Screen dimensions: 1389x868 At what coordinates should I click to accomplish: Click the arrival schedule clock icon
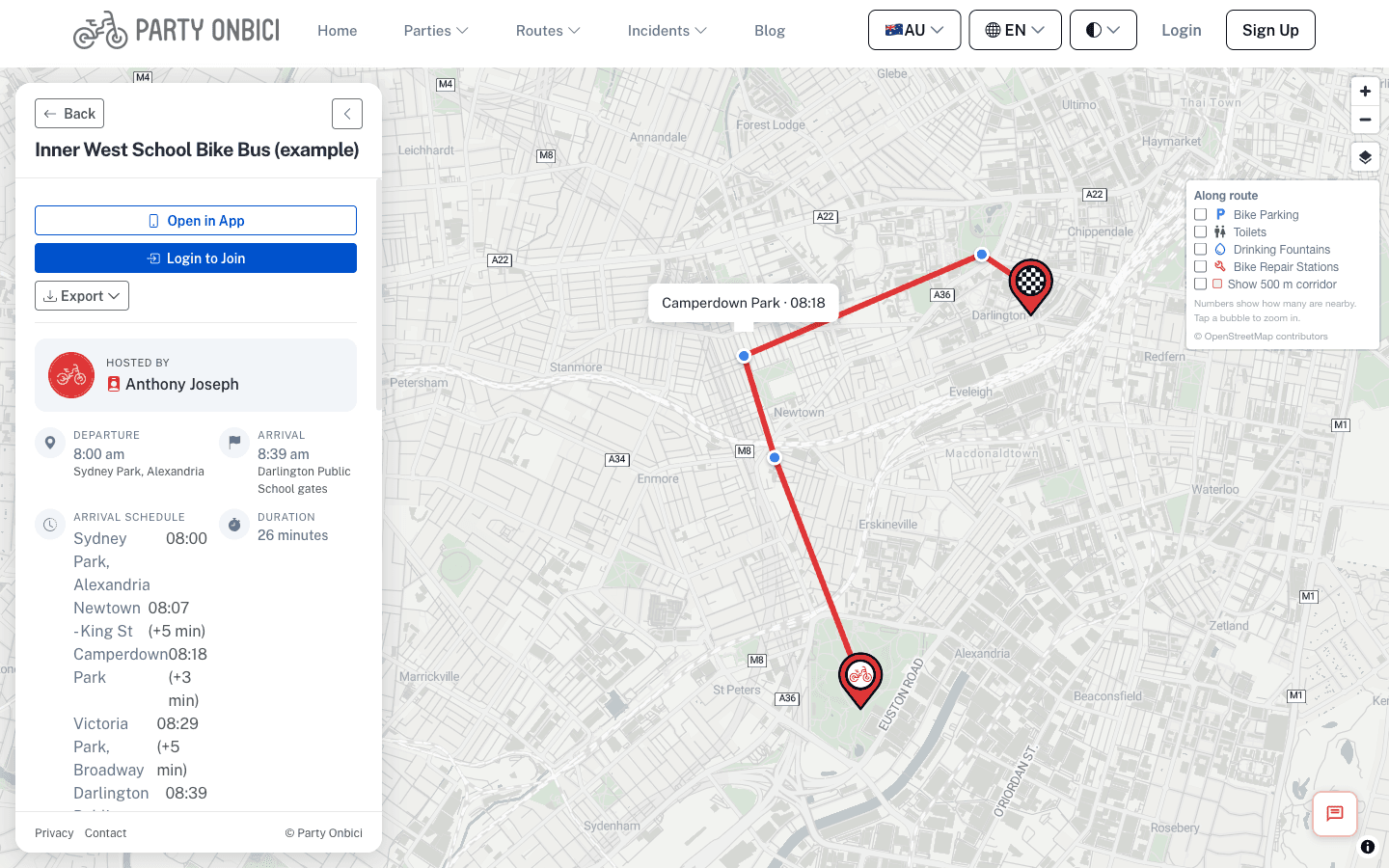50,525
